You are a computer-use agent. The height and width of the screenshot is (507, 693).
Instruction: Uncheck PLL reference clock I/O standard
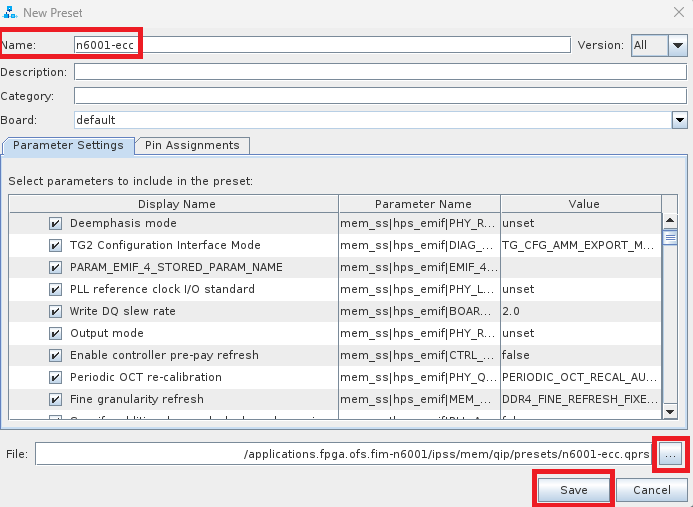pos(55,289)
